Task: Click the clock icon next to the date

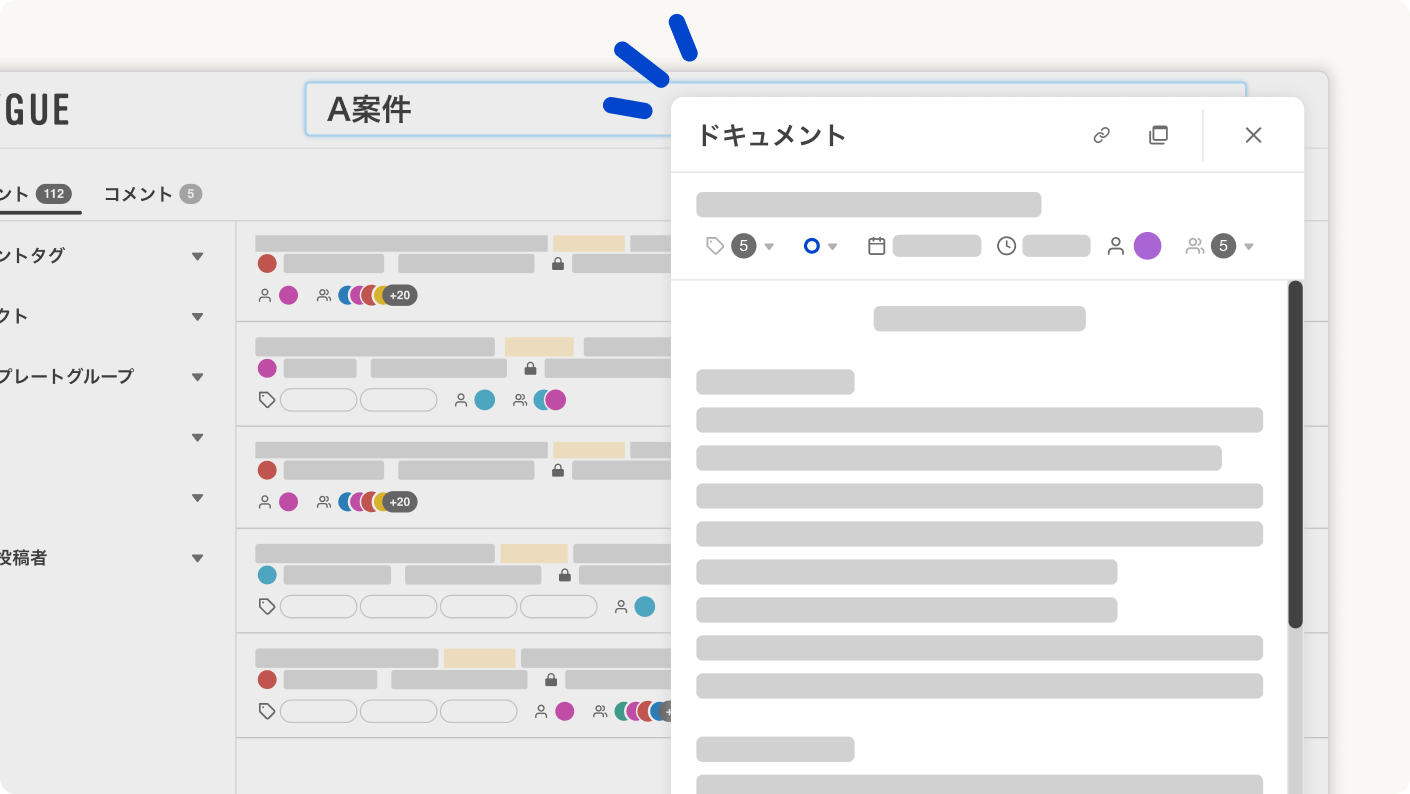Action: point(1006,246)
